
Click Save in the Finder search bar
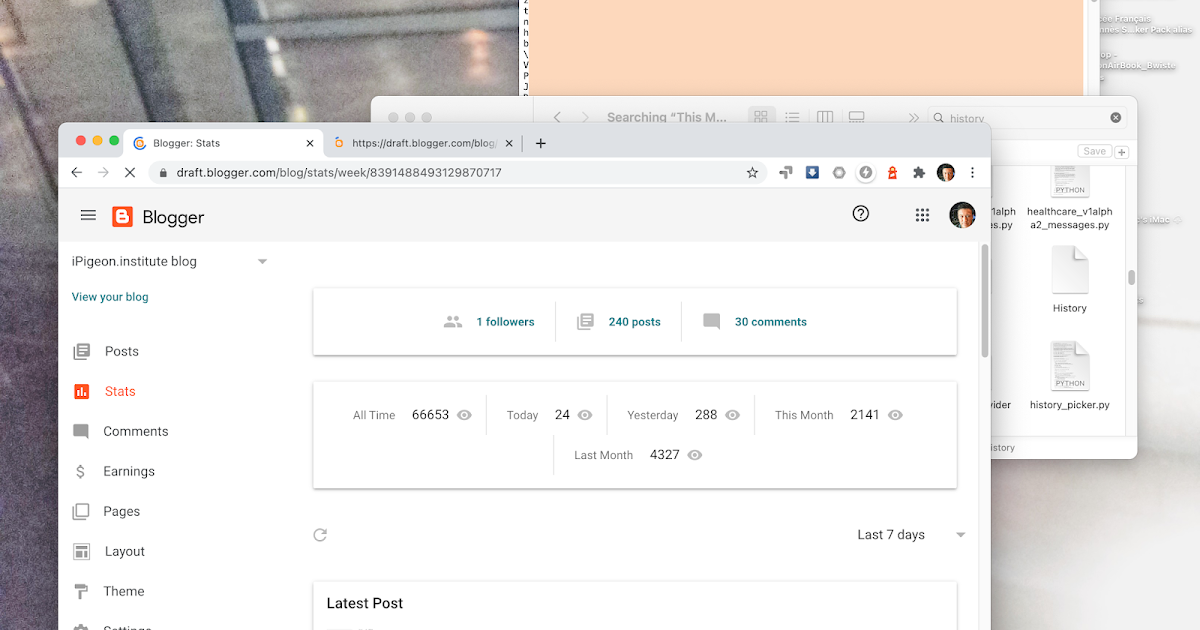1094,151
